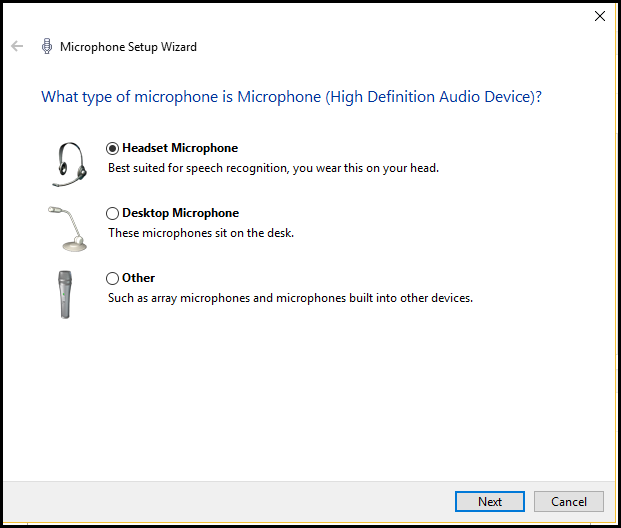Pick the Other radio circle
This screenshot has height=528, width=621.
[112, 278]
